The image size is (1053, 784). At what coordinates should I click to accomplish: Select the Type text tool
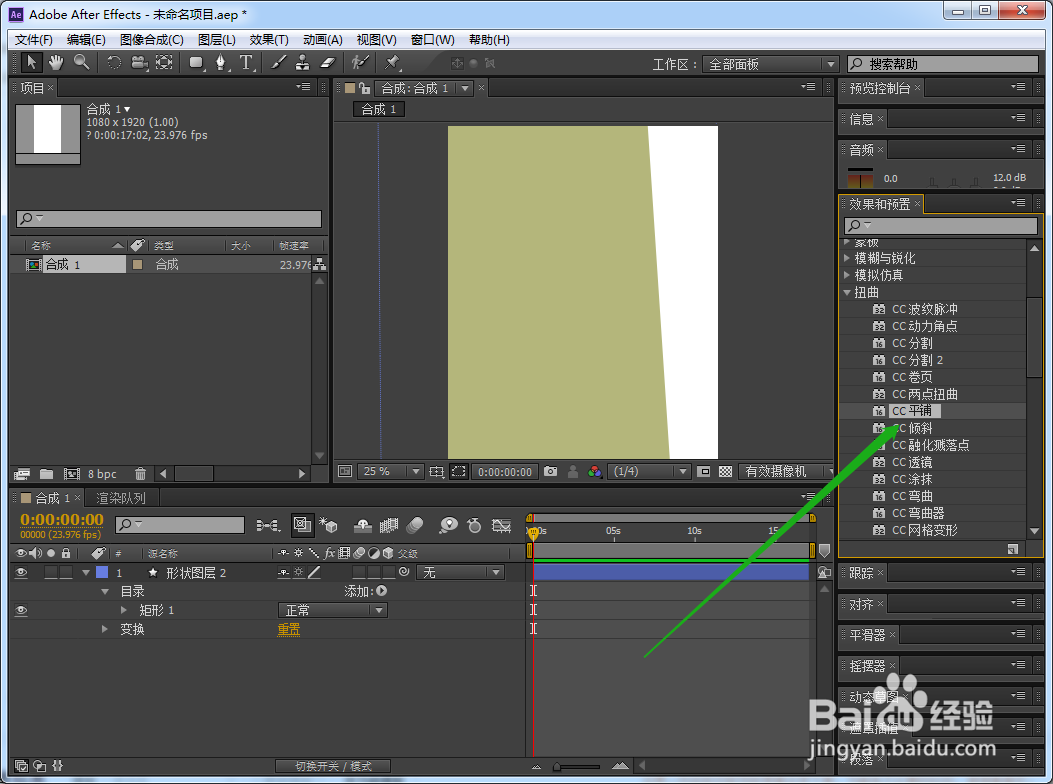(246, 63)
